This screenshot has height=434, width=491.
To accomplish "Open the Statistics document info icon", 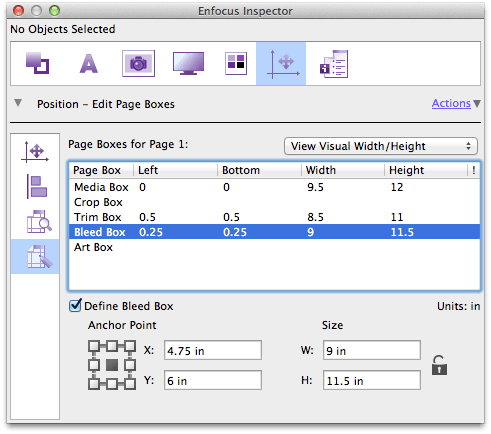I will tap(334, 64).
